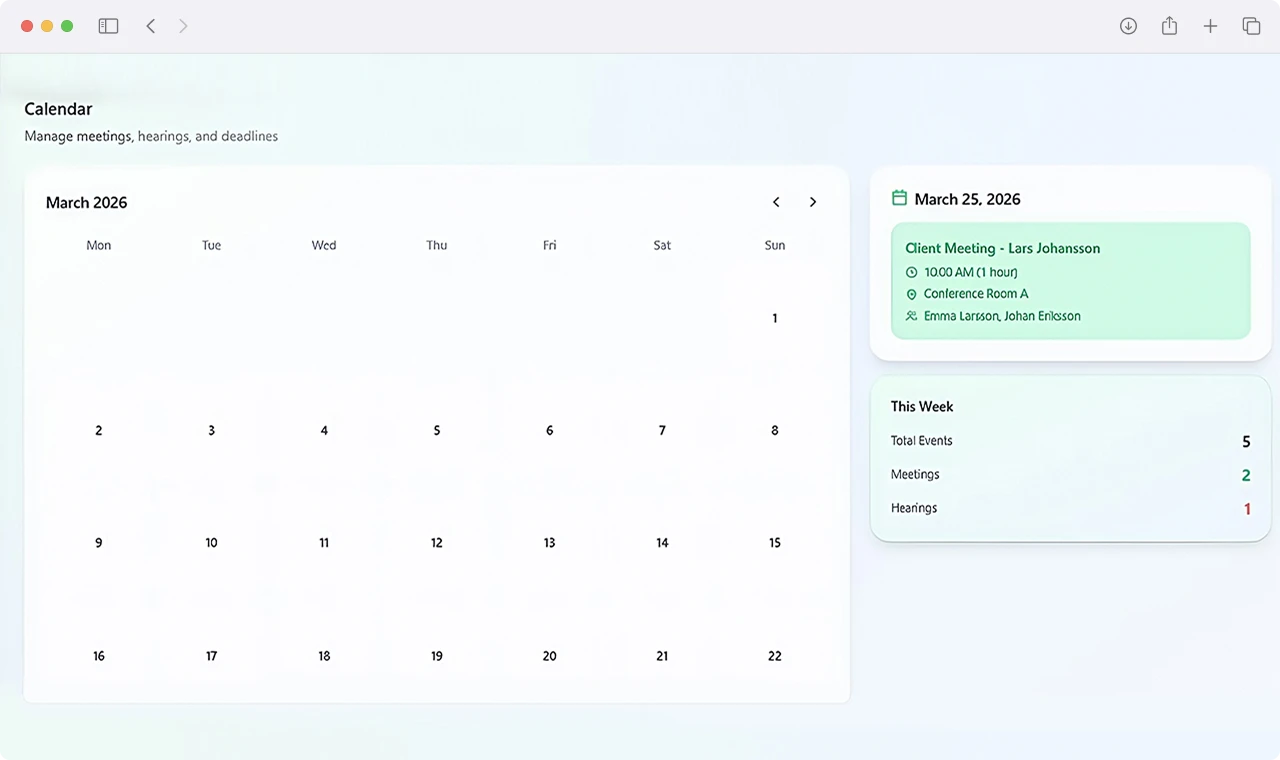Go back with the toolbar back arrow
The height and width of the screenshot is (760, 1280).
click(x=151, y=26)
